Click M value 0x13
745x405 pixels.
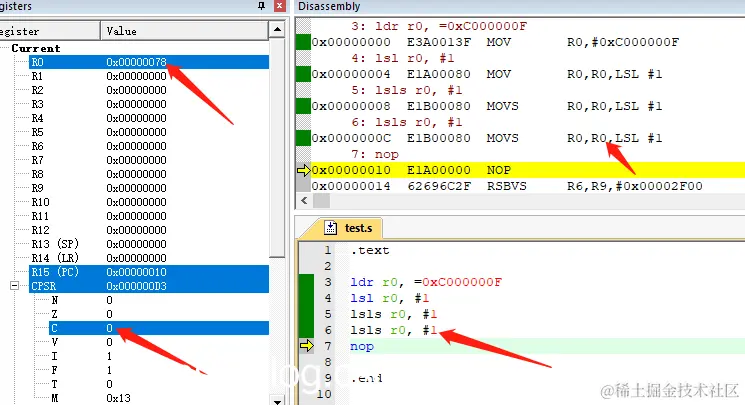(x=118, y=398)
